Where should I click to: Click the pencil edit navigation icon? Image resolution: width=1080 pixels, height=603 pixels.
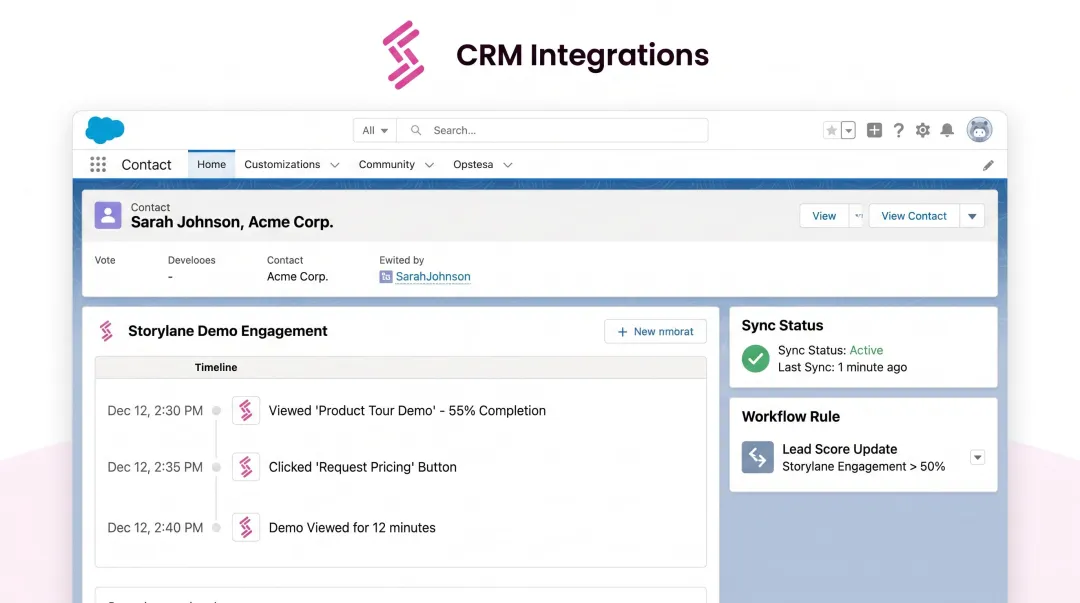[x=988, y=165]
